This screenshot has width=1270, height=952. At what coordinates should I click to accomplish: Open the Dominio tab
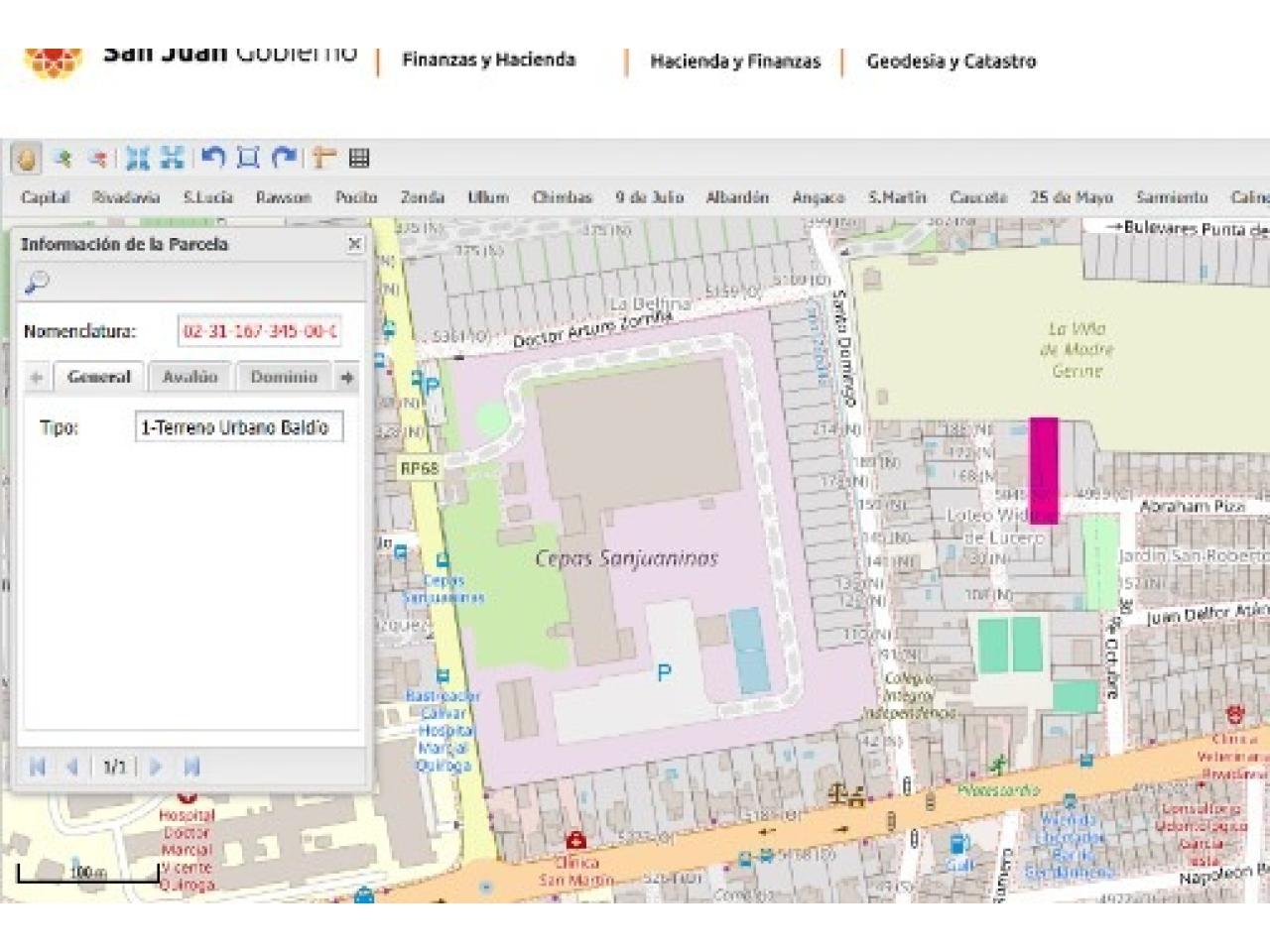(284, 377)
